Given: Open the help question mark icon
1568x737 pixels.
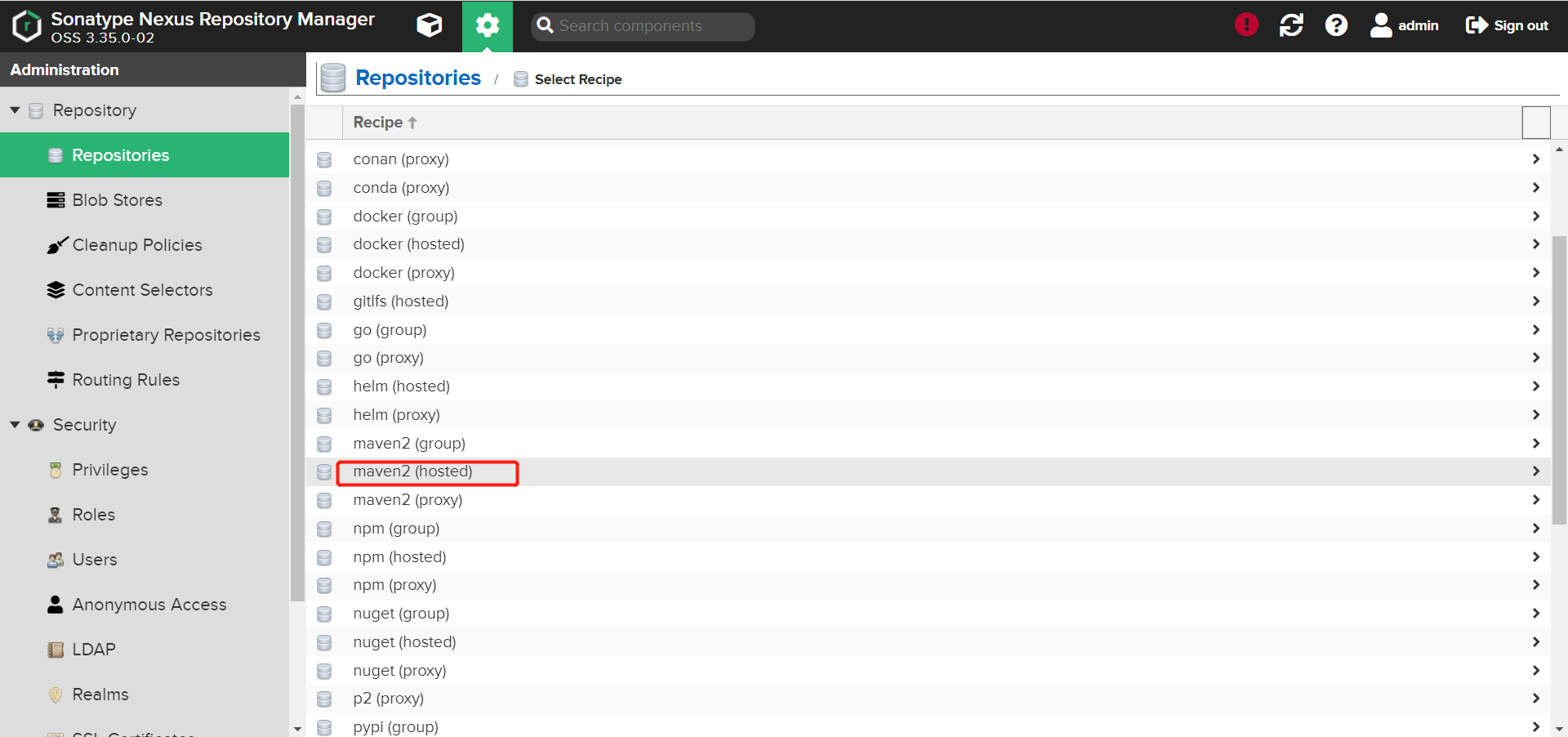Looking at the screenshot, I should pos(1336,25).
